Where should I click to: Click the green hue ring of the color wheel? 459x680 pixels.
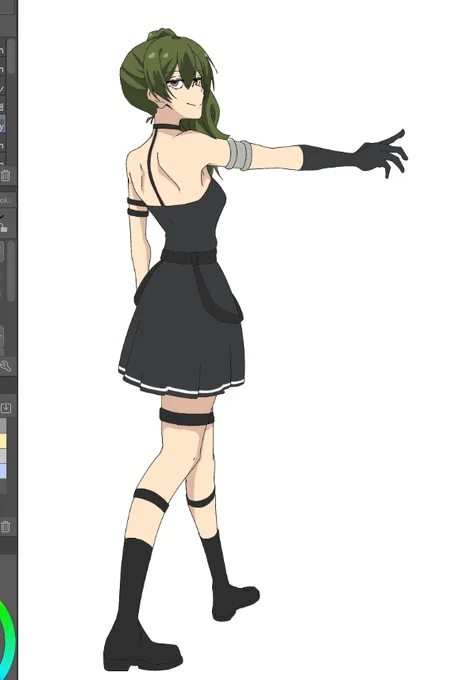8,638
